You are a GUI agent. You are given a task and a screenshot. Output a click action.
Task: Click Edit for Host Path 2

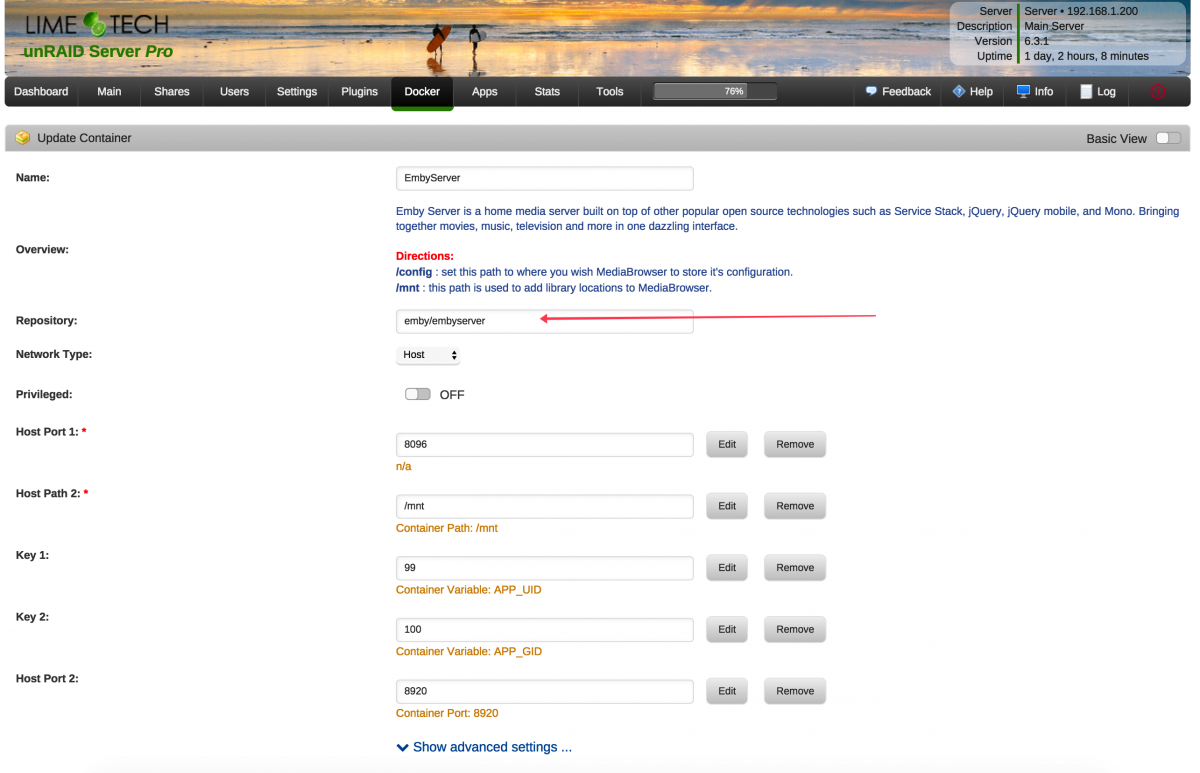[727, 506]
